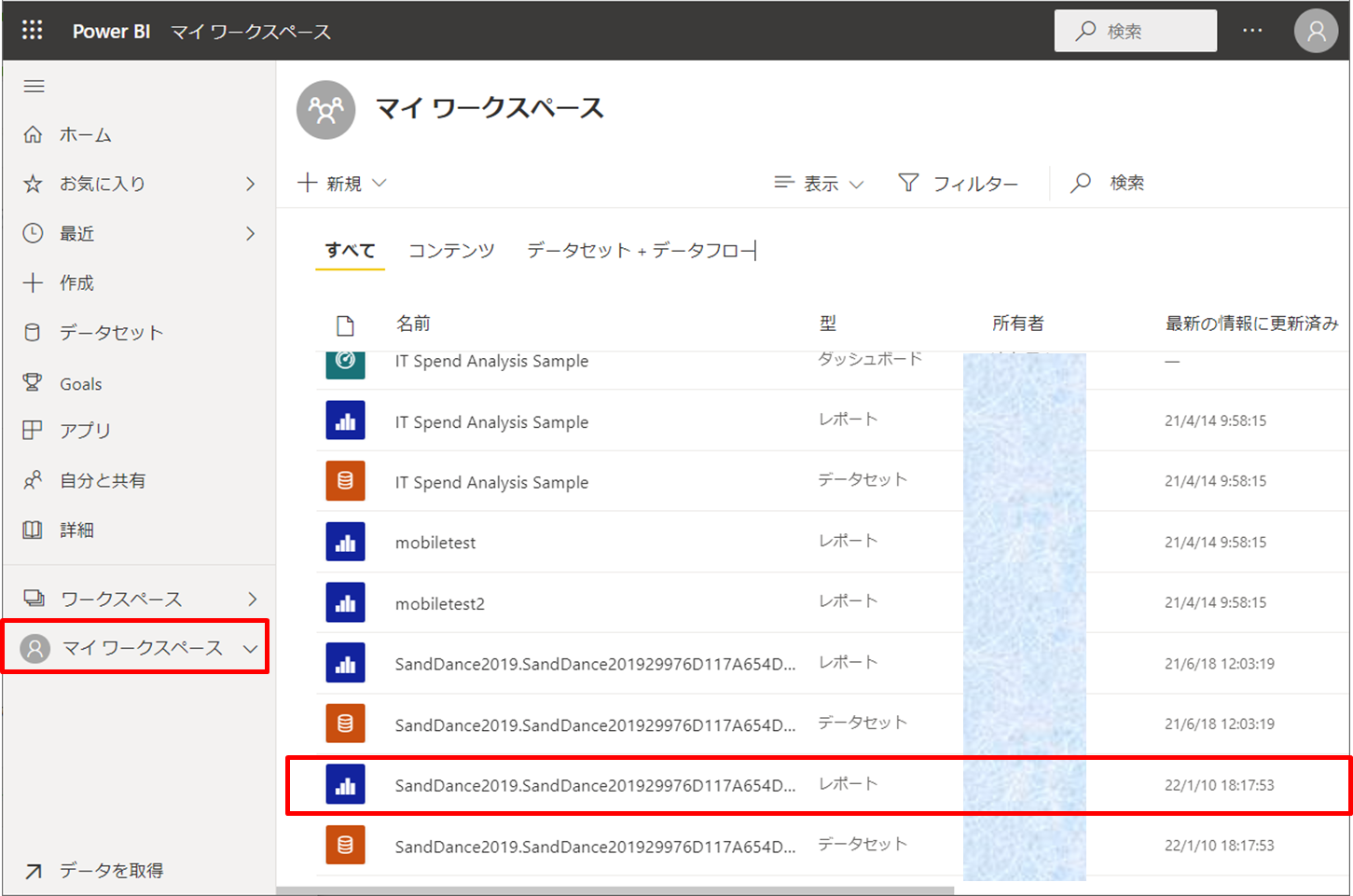Click マイ ワークスペース breadcrumb in header
The image size is (1353, 896).
[x=251, y=32]
